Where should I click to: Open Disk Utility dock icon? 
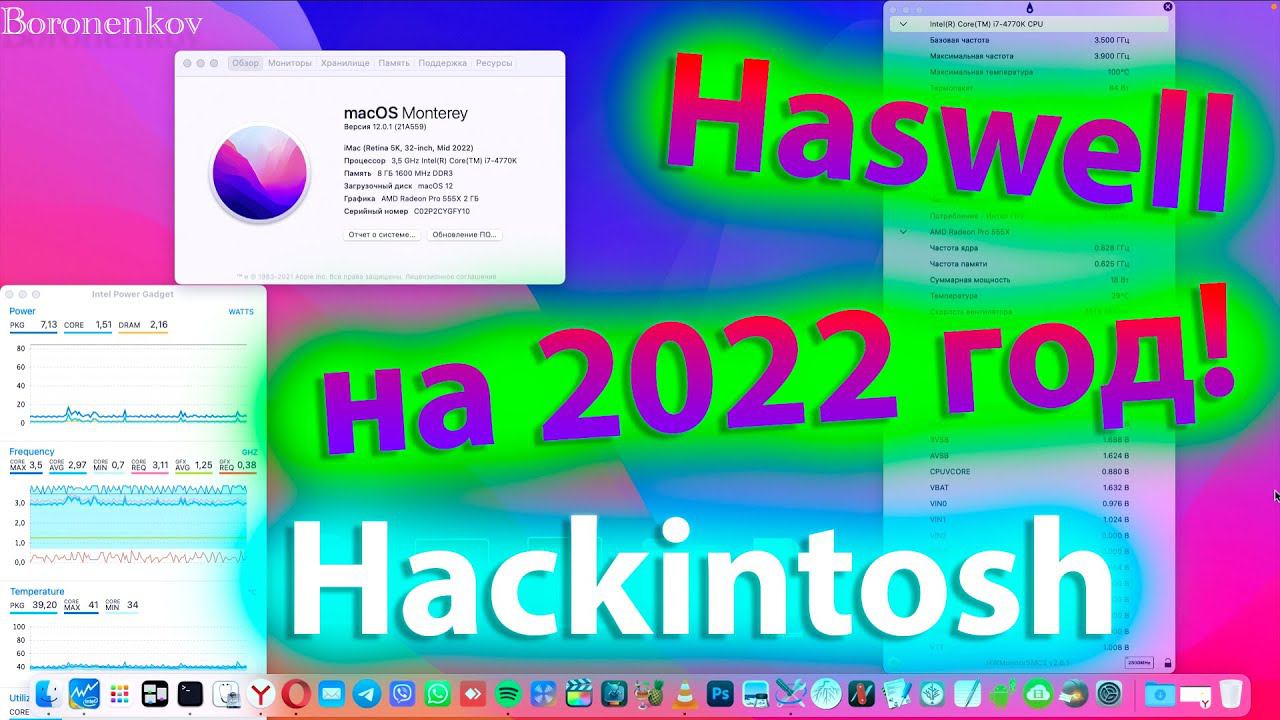pyautogui.click(x=226, y=694)
